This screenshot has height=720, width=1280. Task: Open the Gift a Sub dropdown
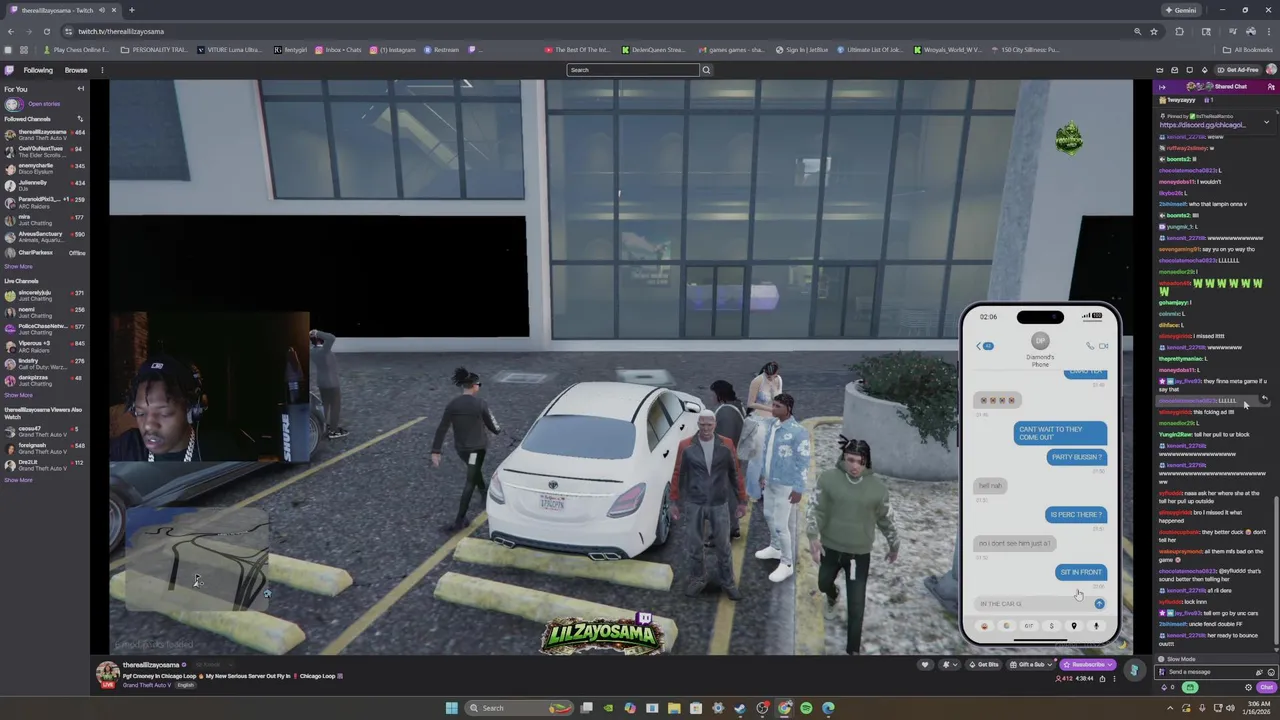(1032, 665)
